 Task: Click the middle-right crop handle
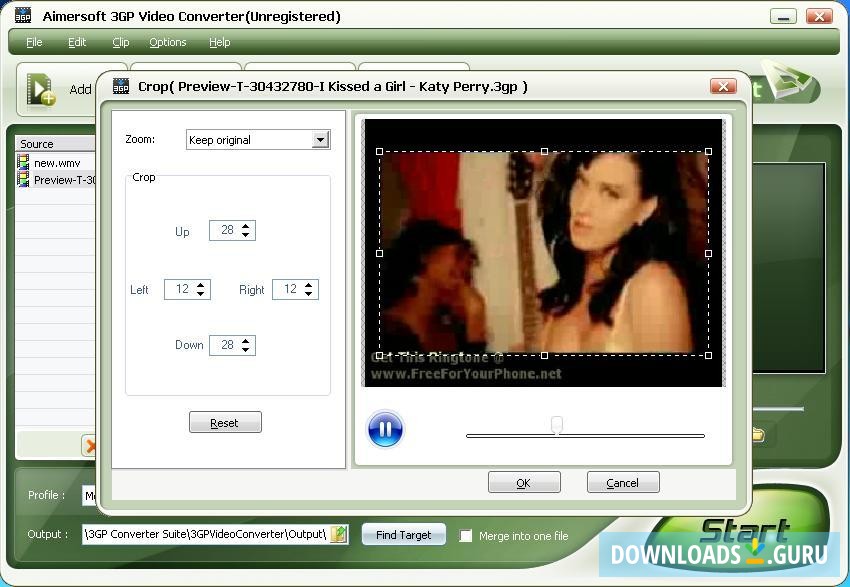coord(709,253)
